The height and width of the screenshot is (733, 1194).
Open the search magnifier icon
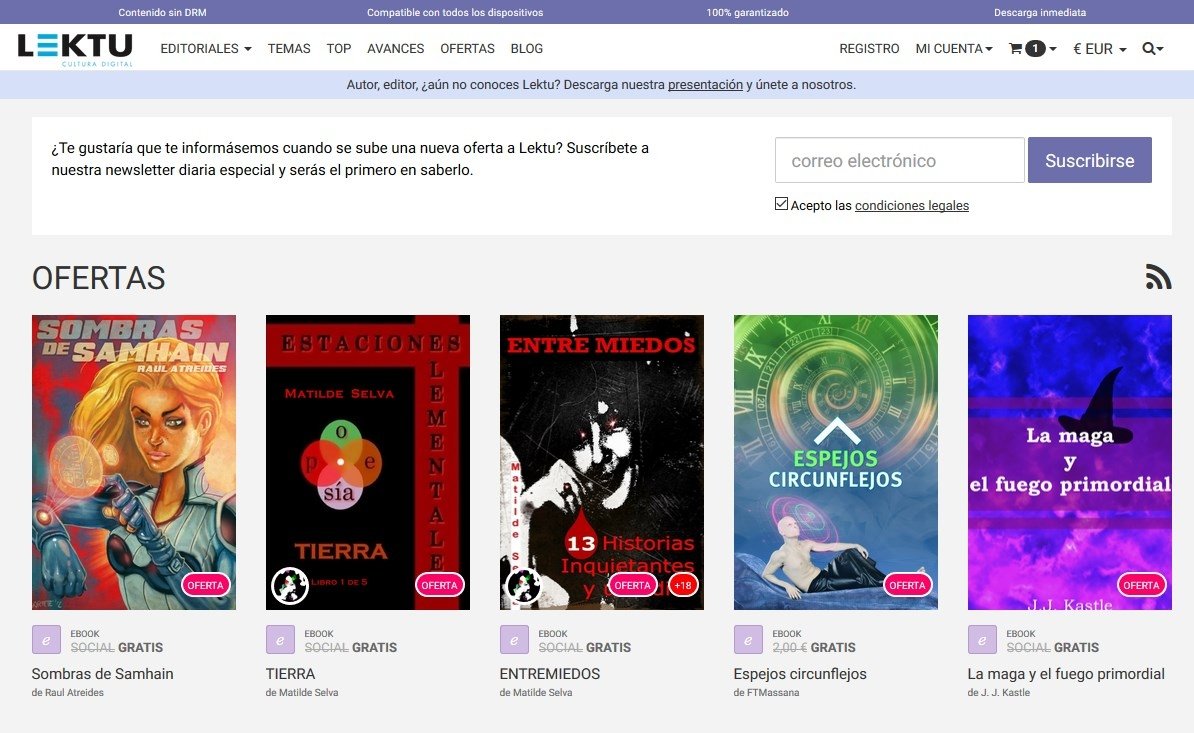click(x=1149, y=49)
